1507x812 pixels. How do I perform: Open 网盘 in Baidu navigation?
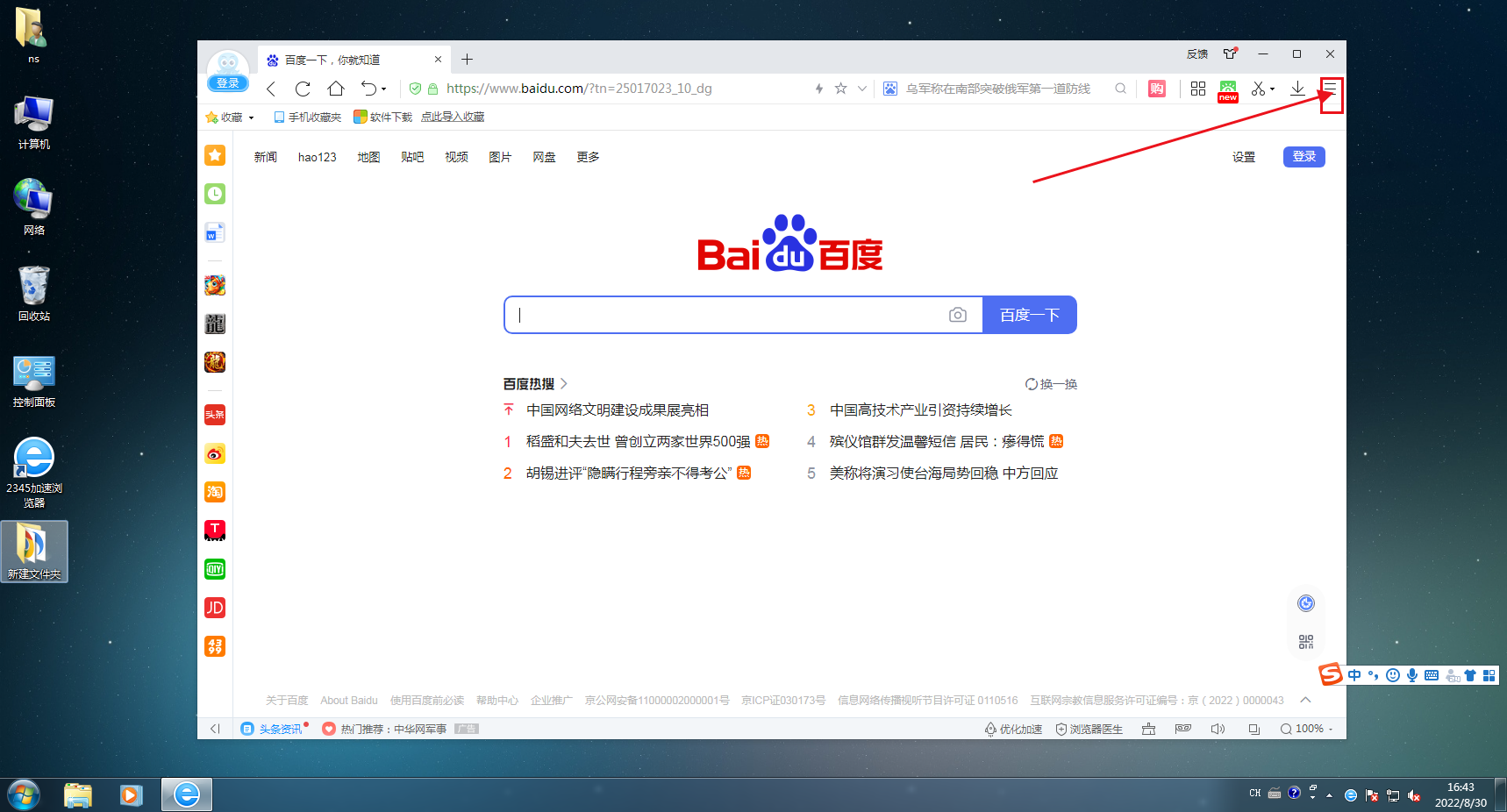click(544, 157)
